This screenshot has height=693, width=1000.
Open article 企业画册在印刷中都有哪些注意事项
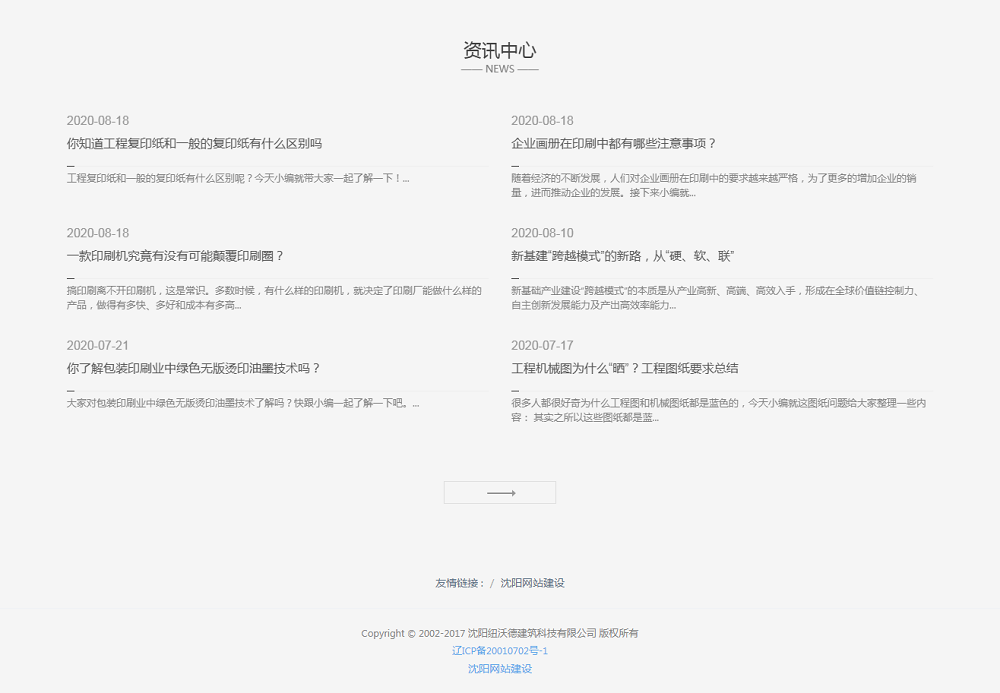[613, 144]
